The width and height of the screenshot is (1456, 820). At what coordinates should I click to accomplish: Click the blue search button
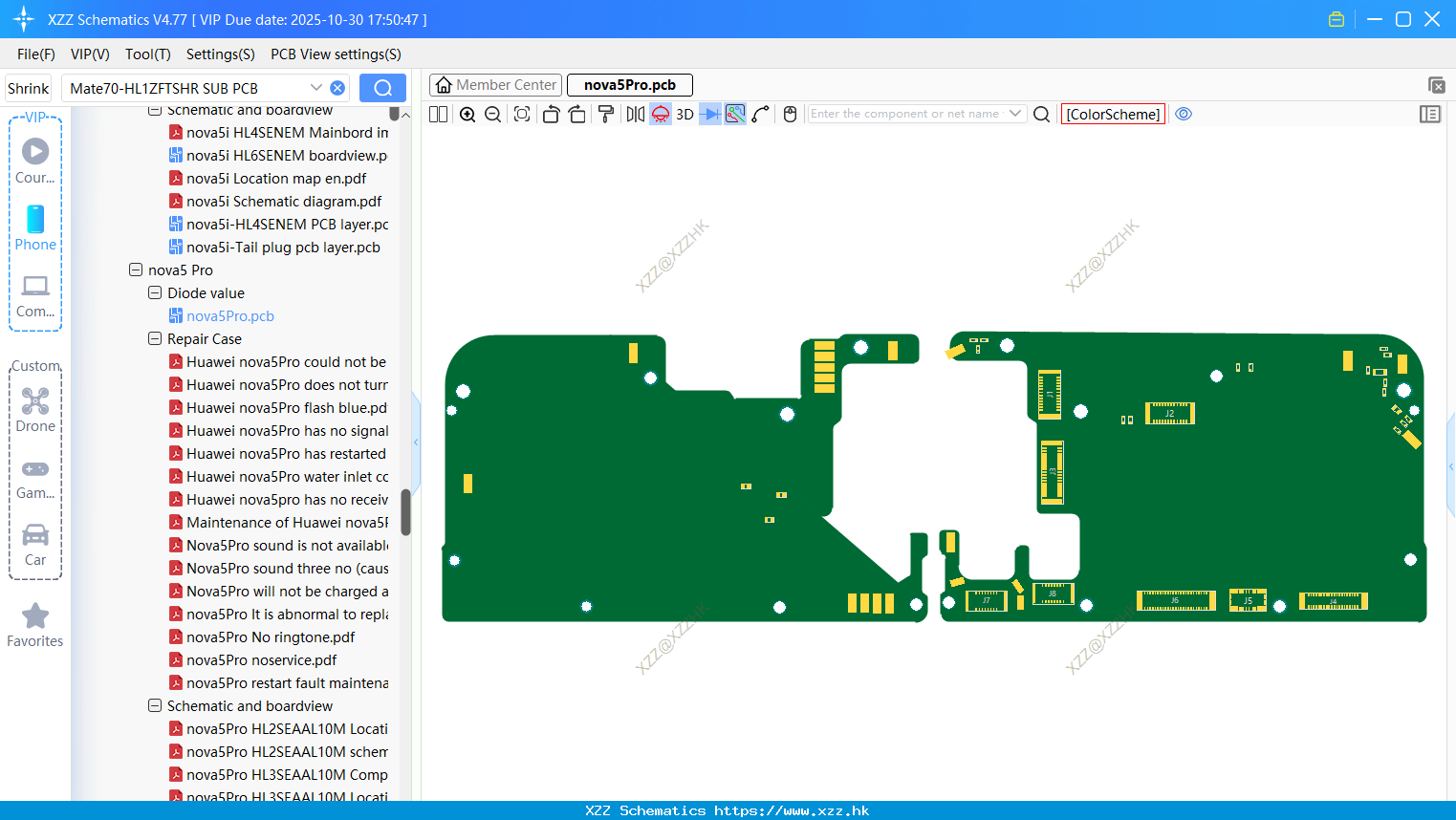click(382, 88)
